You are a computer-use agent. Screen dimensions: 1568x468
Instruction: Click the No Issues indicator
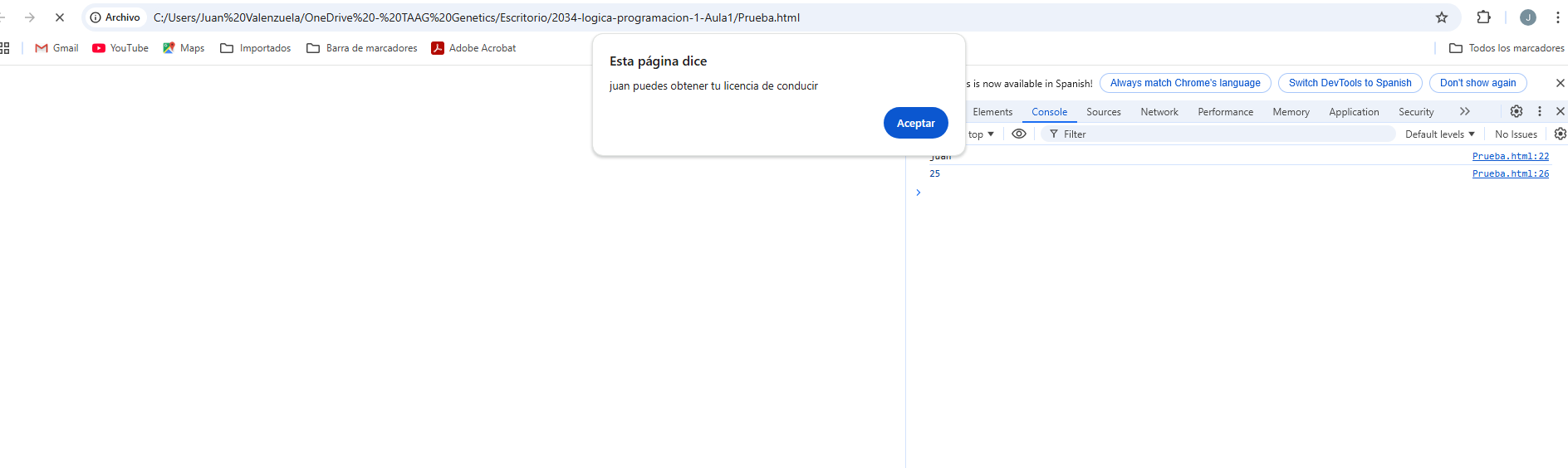pos(1516,134)
